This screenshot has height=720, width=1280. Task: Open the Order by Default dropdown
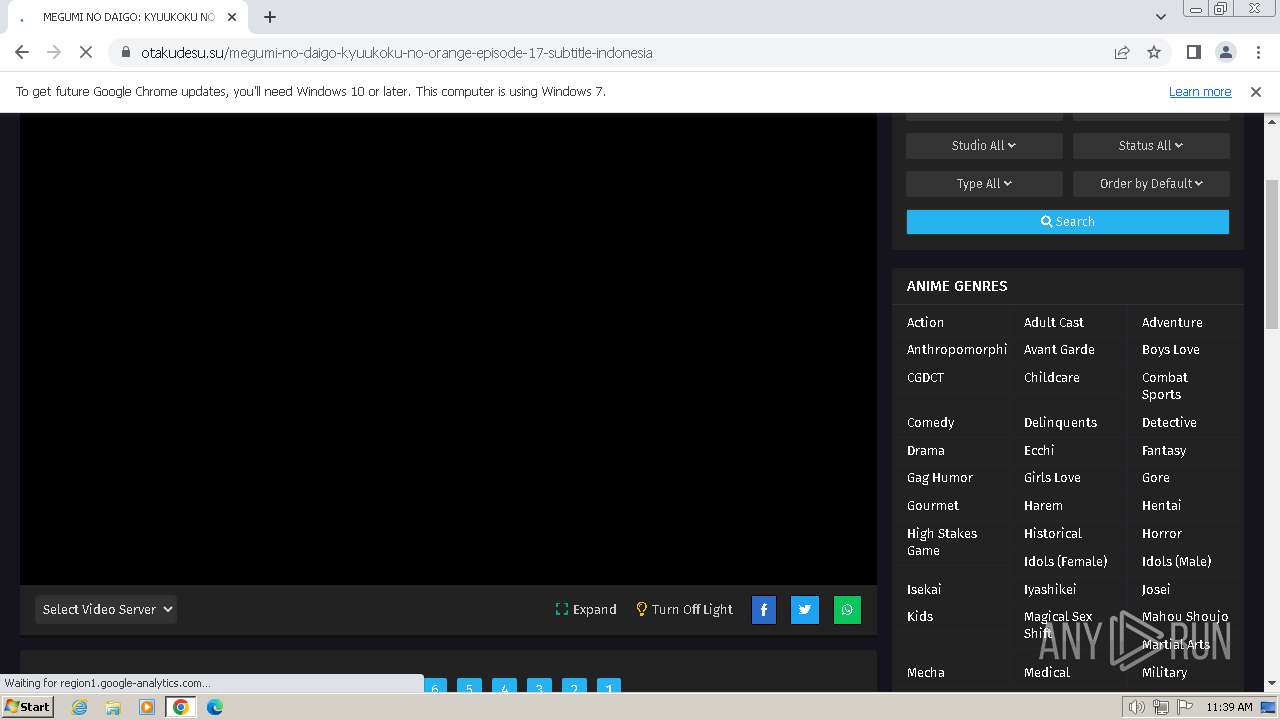coord(1151,183)
